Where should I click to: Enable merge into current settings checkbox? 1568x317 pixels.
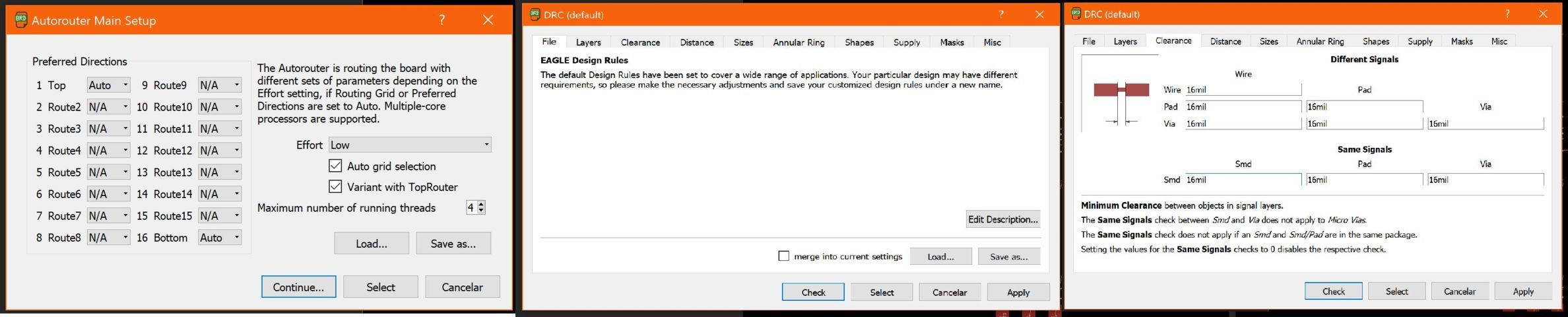[x=783, y=256]
